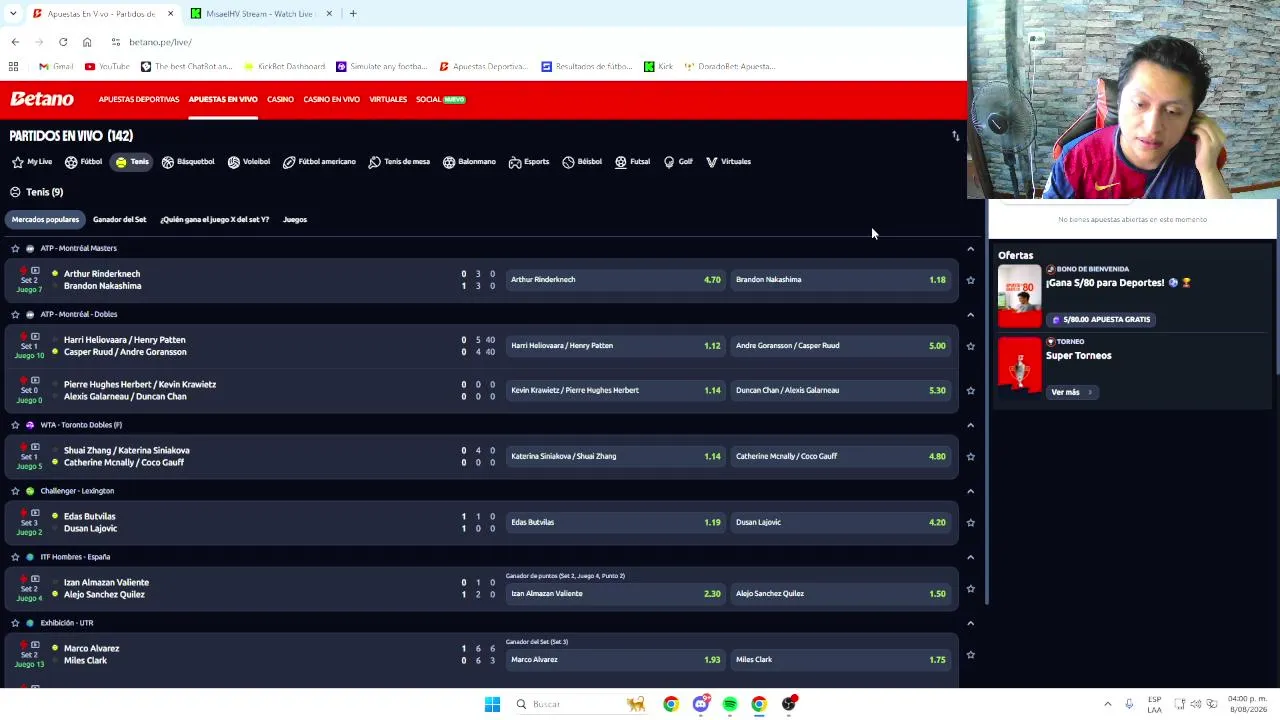Collapse the ATP - Montréal Masters section

click(970, 248)
